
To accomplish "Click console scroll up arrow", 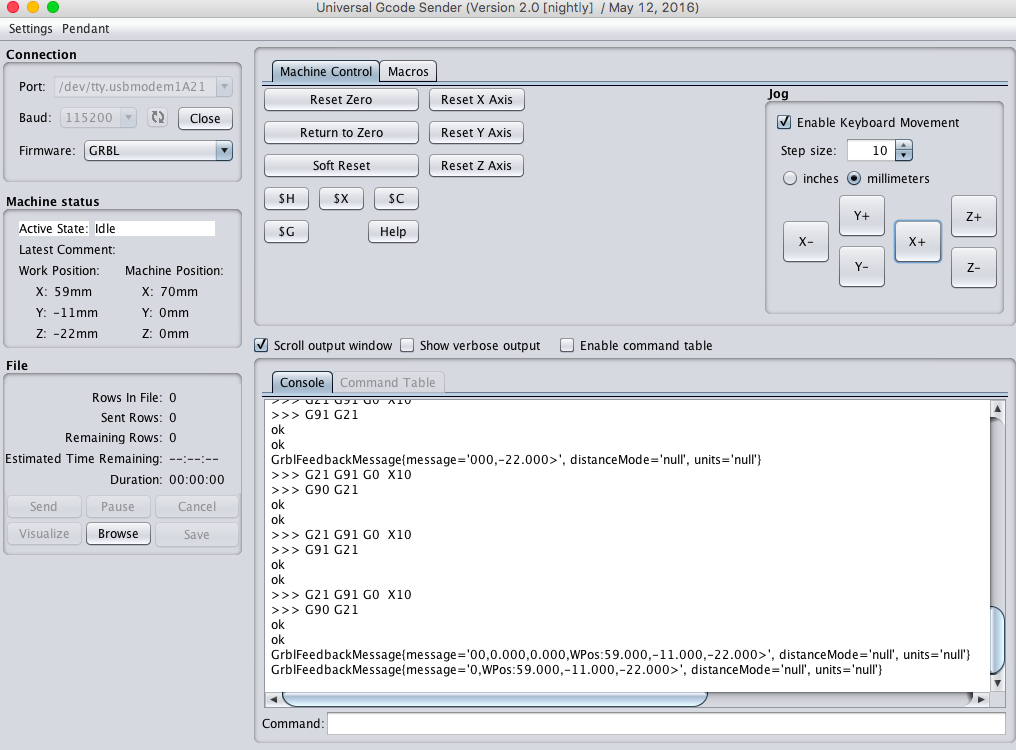I will (x=997, y=408).
